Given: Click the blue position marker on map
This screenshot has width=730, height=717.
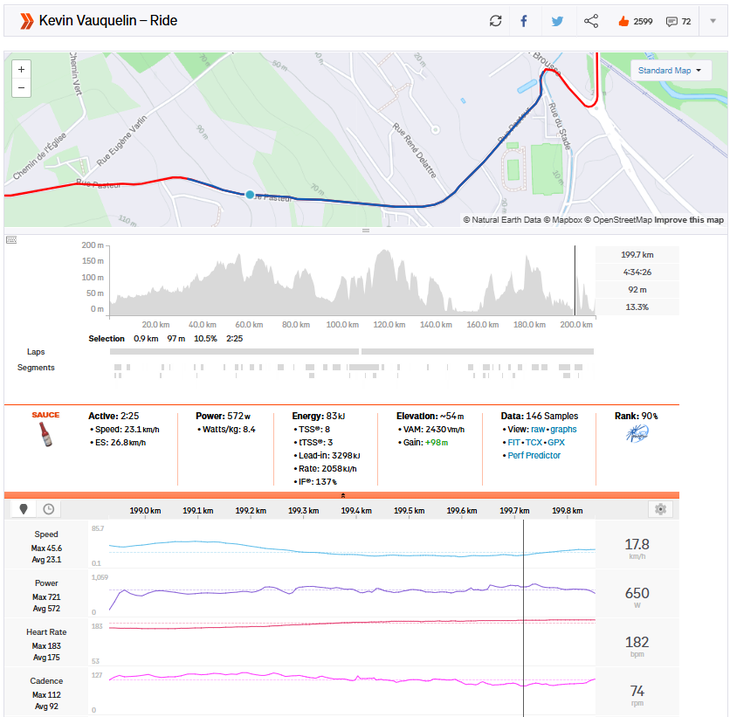Looking at the screenshot, I should pyautogui.click(x=250, y=194).
